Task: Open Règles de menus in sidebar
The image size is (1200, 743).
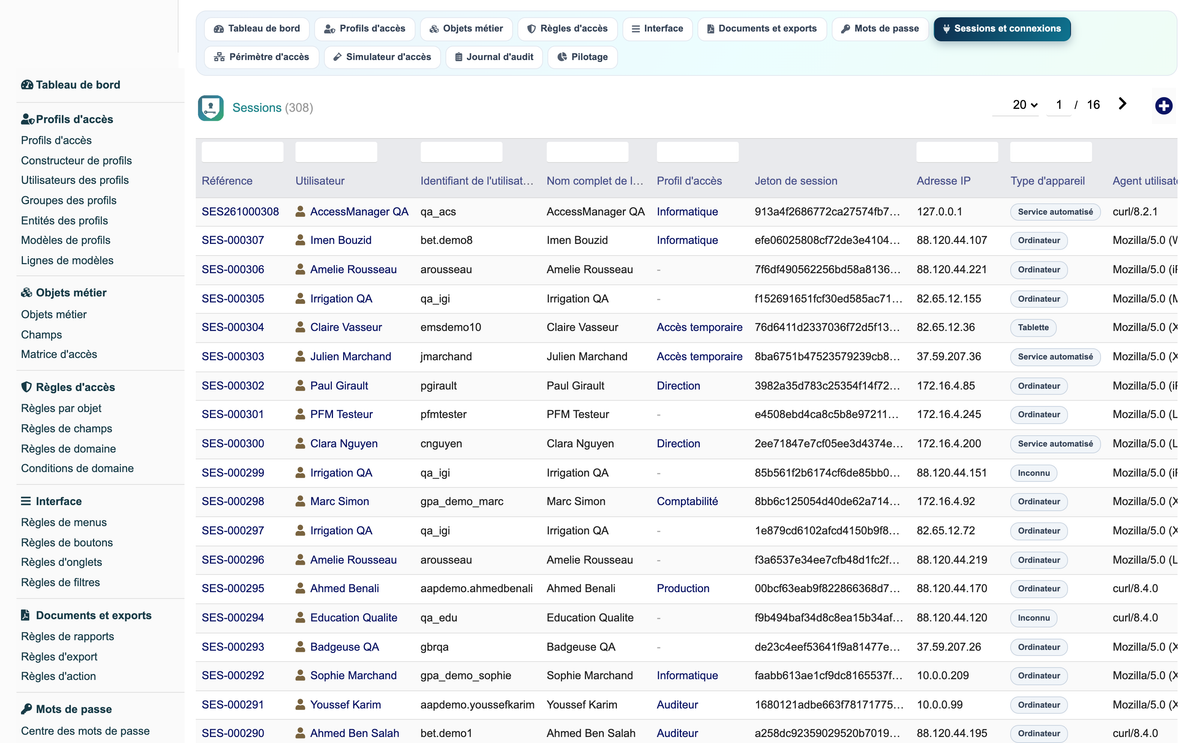Action: pos(64,522)
